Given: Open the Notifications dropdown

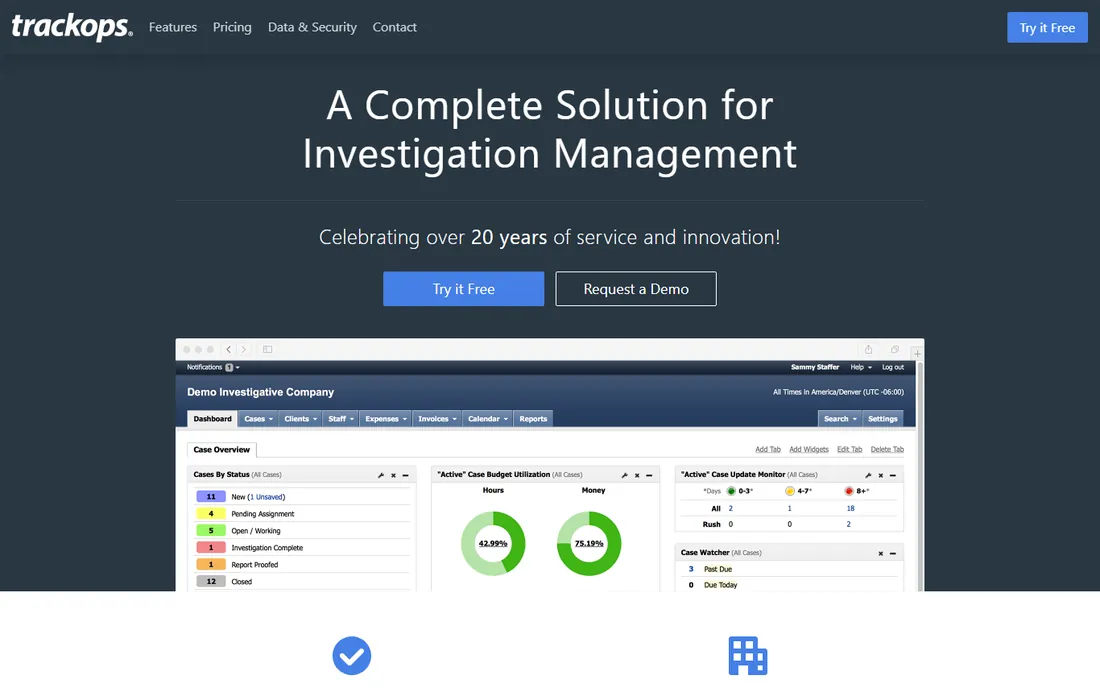Looking at the screenshot, I should [x=213, y=367].
